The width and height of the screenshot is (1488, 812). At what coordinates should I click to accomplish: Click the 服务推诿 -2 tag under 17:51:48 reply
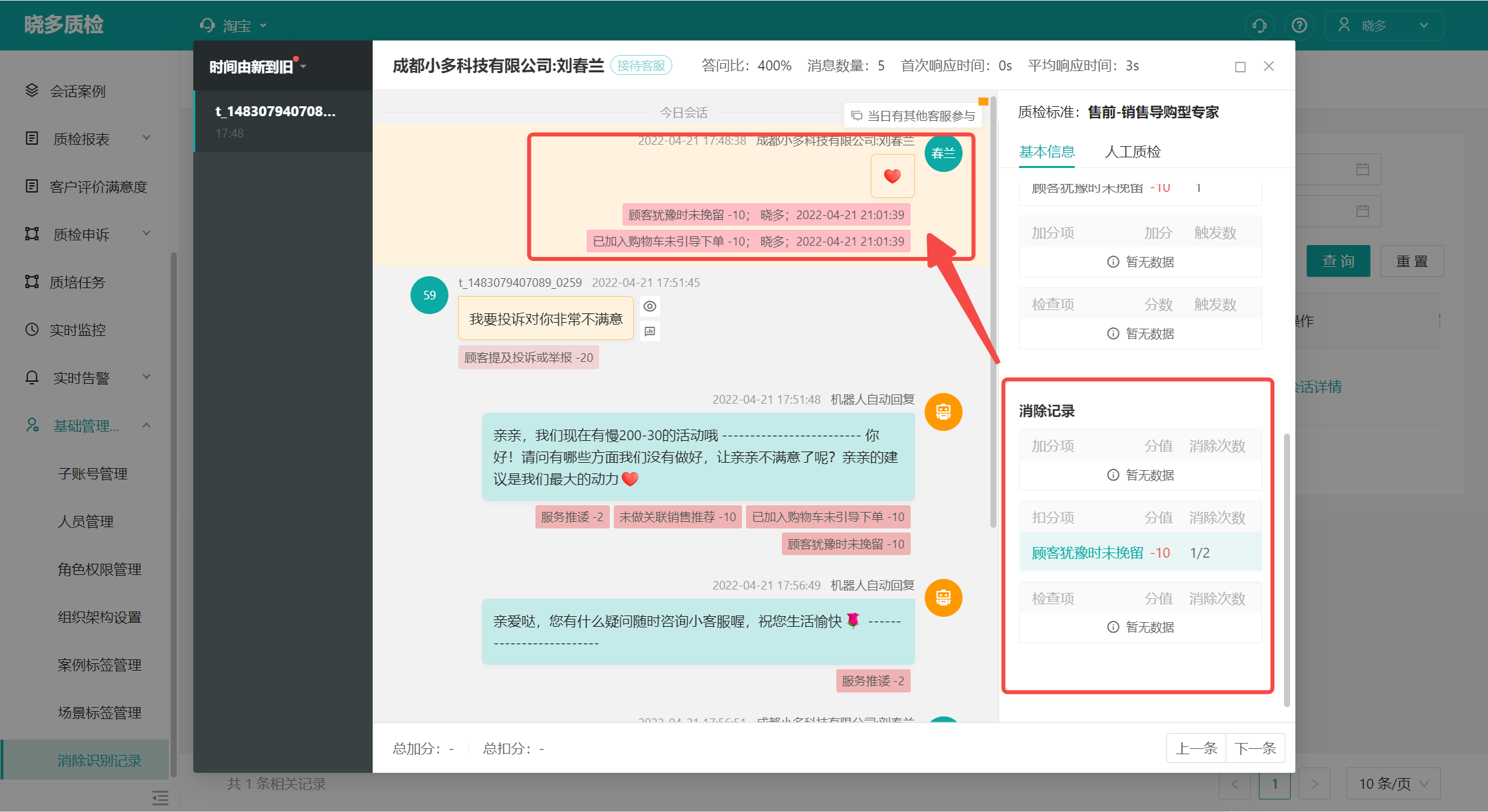coord(572,517)
